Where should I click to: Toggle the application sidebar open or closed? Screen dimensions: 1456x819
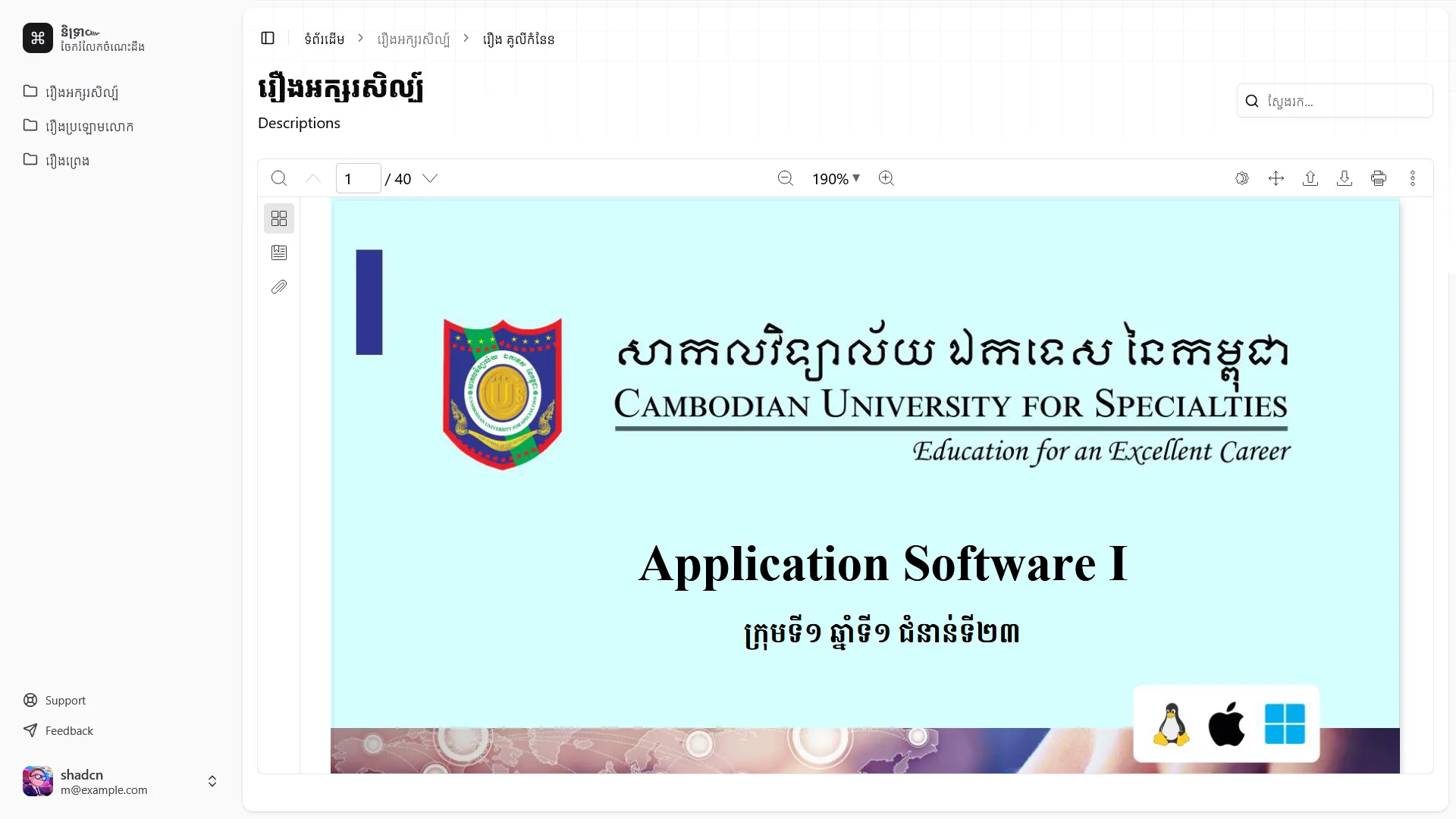click(x=268, y=39)
